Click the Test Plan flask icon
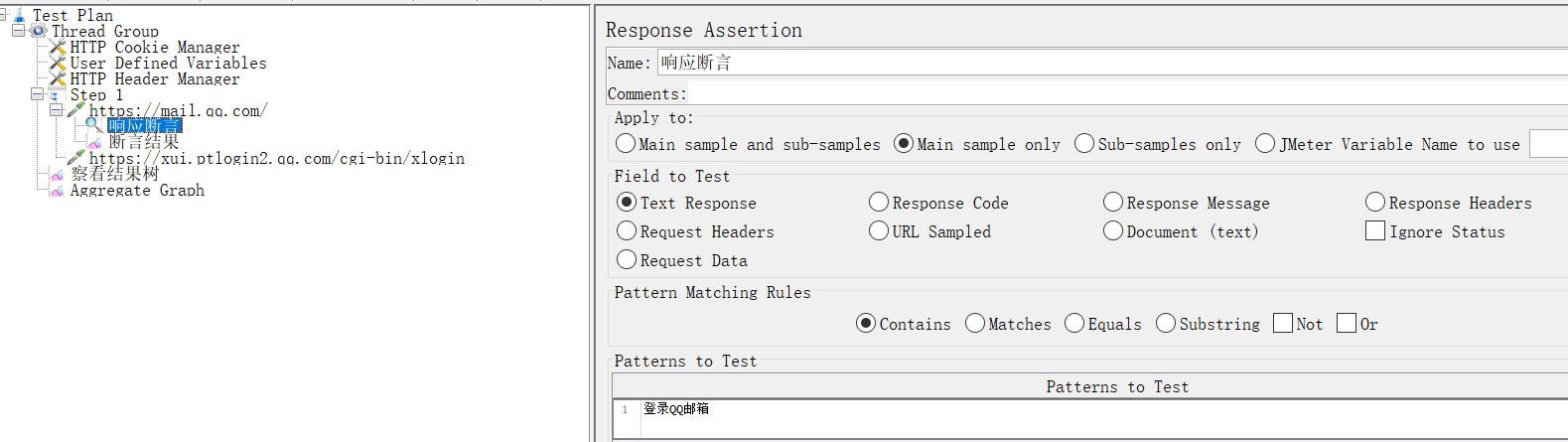Viewport: 1568px width, 442px height. (19, 16)
